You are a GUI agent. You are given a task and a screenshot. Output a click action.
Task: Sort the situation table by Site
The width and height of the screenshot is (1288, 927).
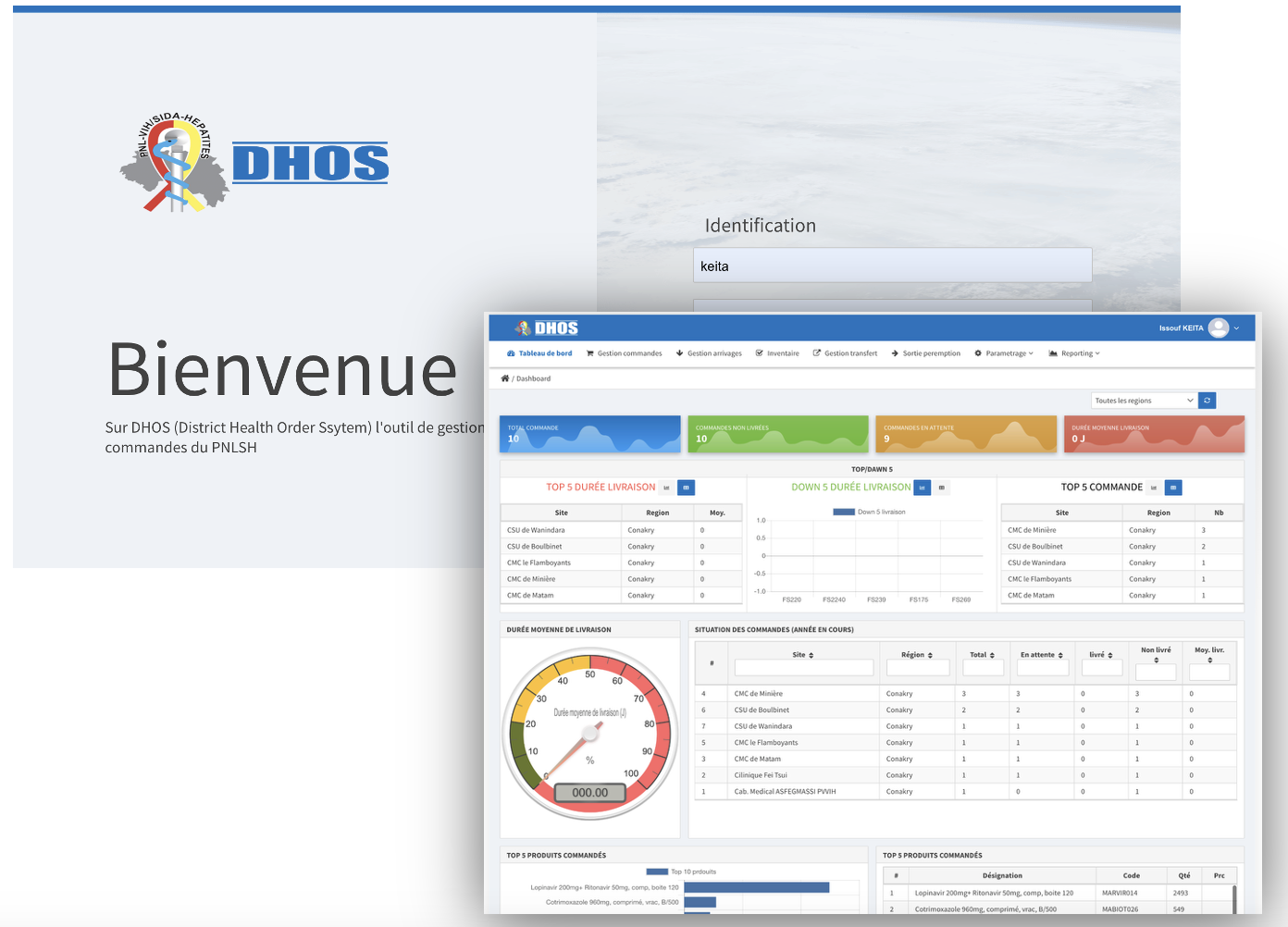[x=803, y=655]
